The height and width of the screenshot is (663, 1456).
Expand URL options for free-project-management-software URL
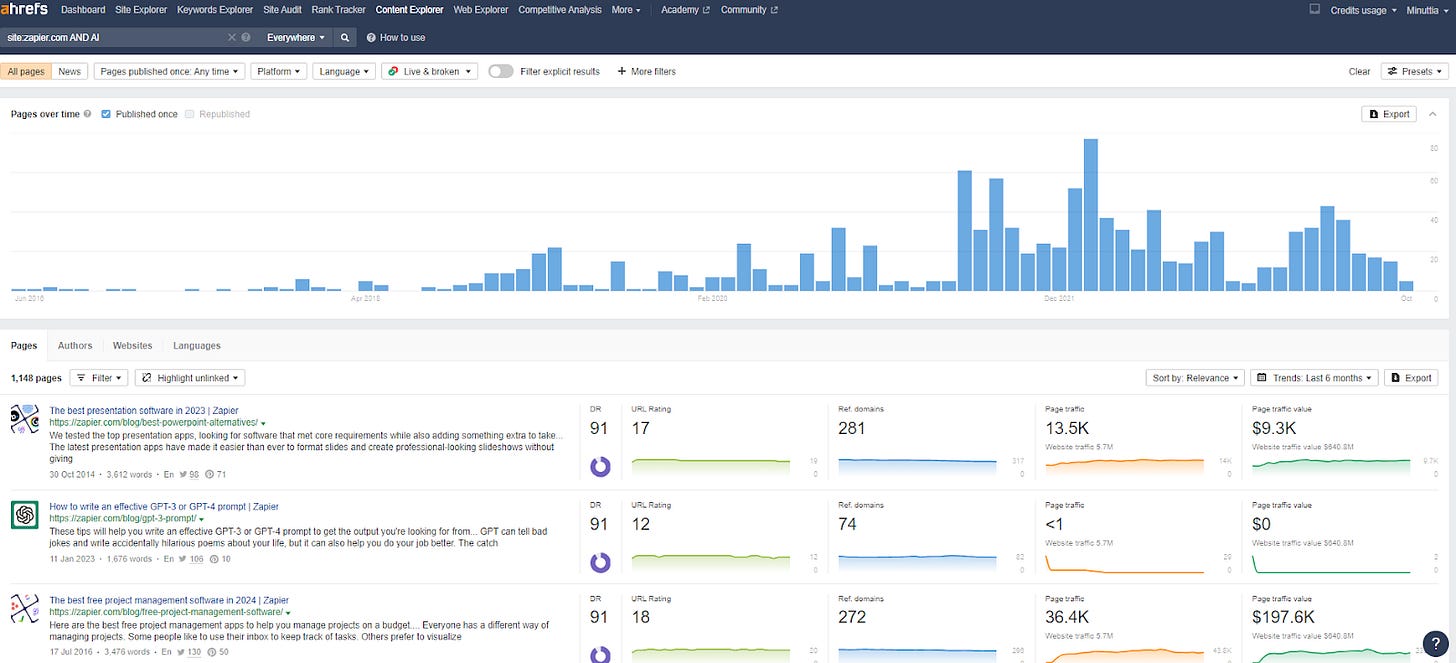(x=288, y=612)
